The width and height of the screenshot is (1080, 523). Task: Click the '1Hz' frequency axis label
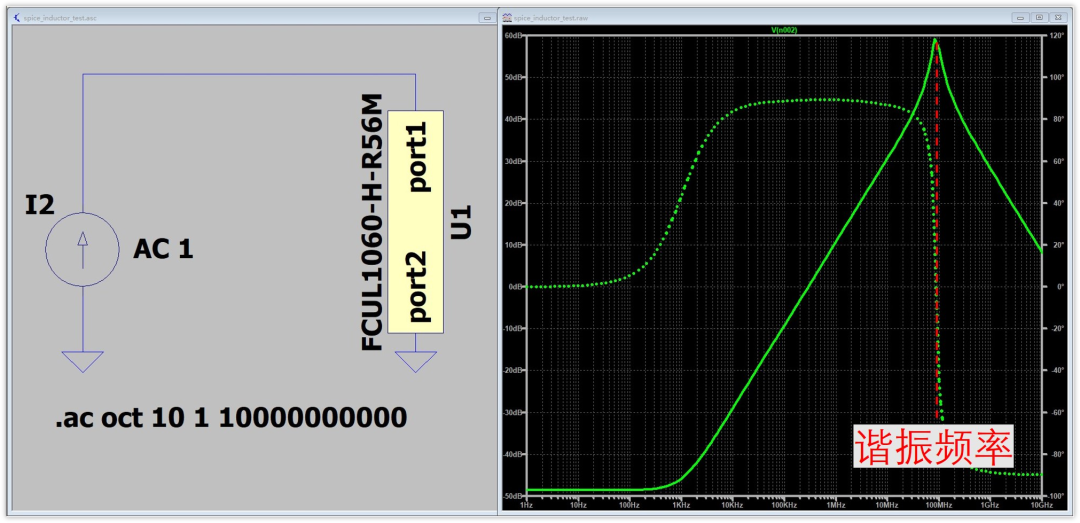click(x=527, y=505)
